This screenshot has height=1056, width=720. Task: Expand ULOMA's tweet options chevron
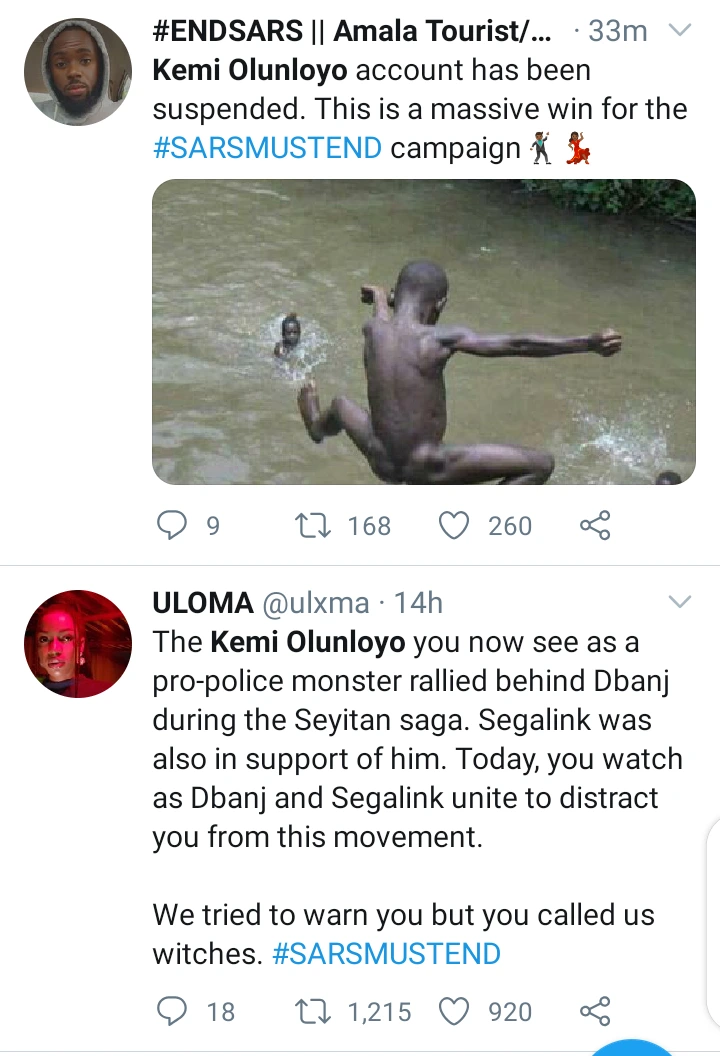click(679, 602)
